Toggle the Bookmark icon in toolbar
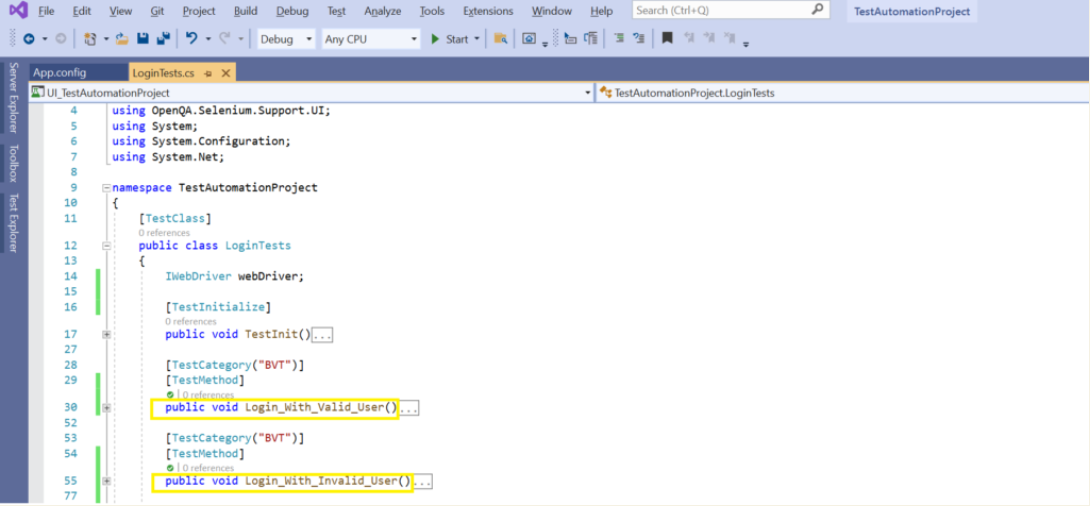The height and width of the screenshot is (506, 1090). [667, 39]
